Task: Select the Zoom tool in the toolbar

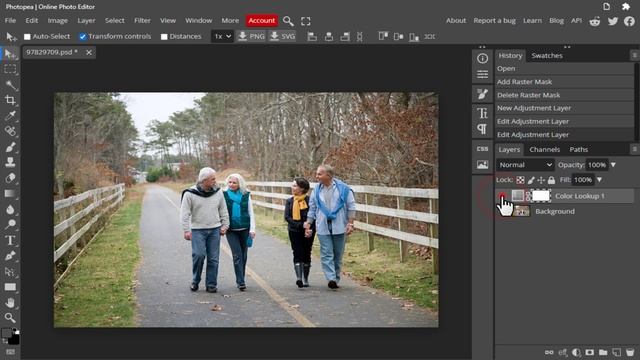Action: point(10,318)
